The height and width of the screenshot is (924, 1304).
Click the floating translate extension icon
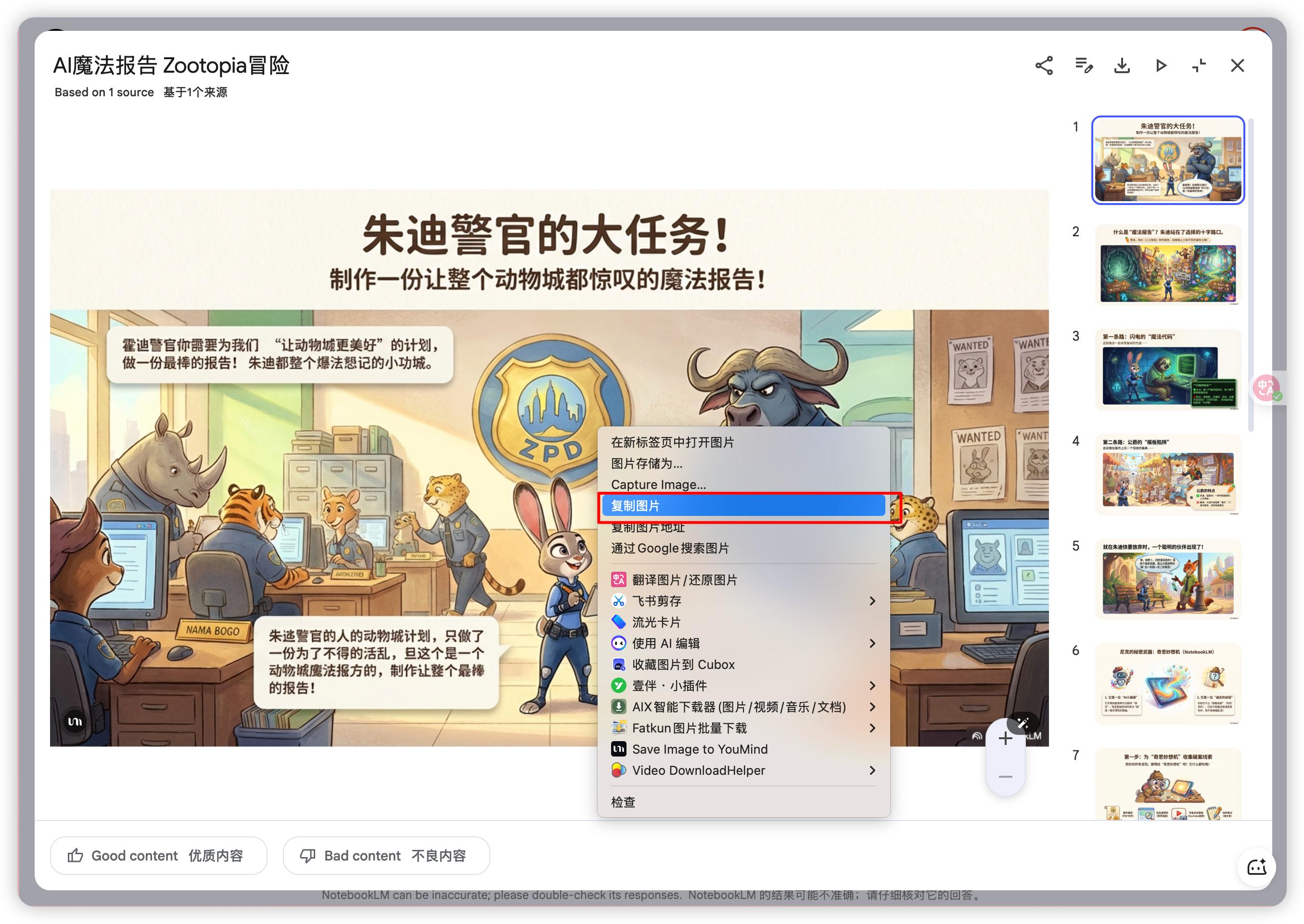click(1266, 387)
